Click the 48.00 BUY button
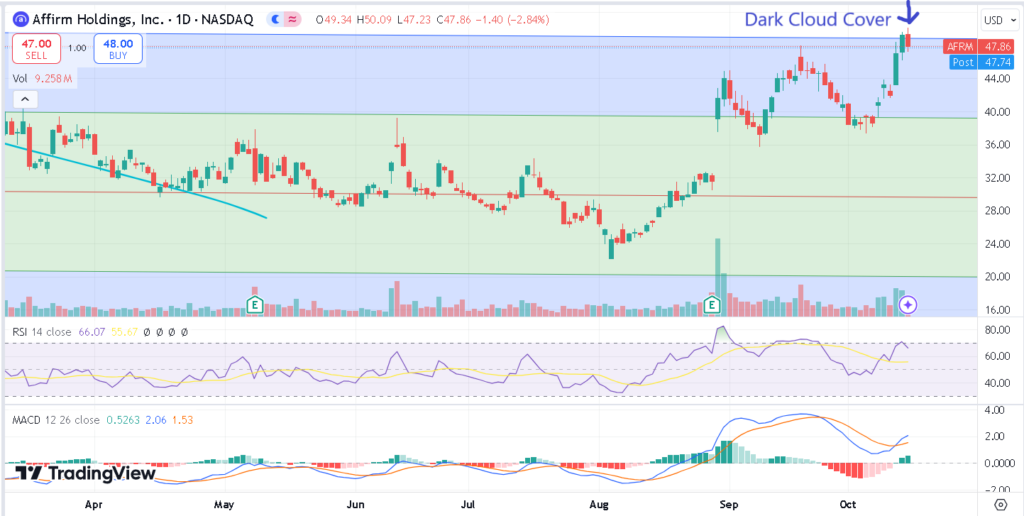1024x516 pixels. pos(118,49)
